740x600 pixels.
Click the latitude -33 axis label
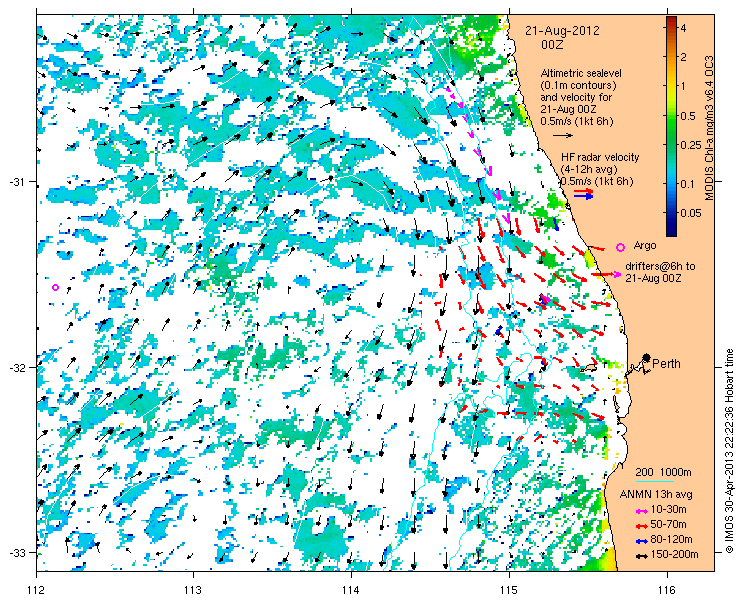(x=16, y=552)
